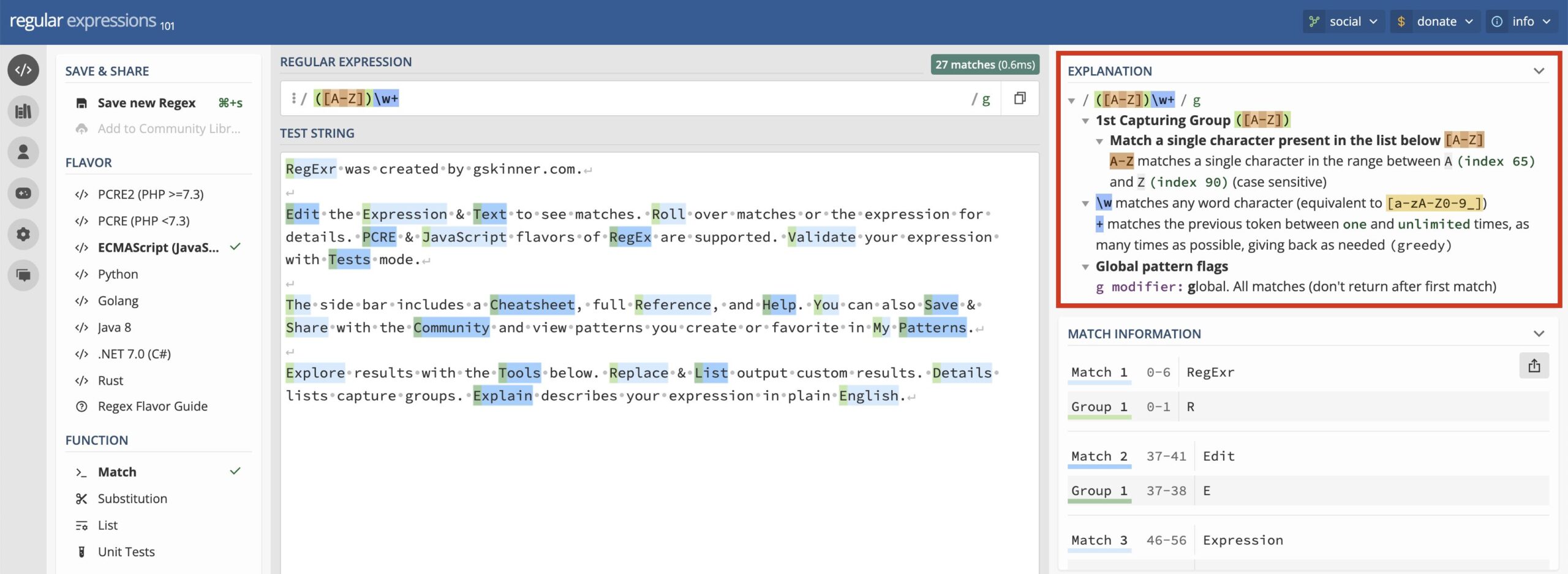1568x574 pixels.
Task: Open the community library sidebar icon
Action: (23, 111)
